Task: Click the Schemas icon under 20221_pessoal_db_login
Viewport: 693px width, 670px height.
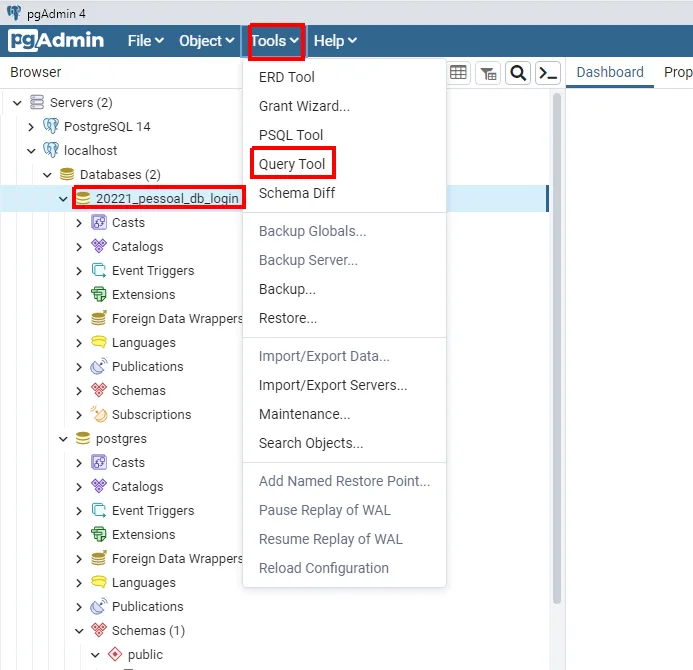Action: click(x=99, y=390)
